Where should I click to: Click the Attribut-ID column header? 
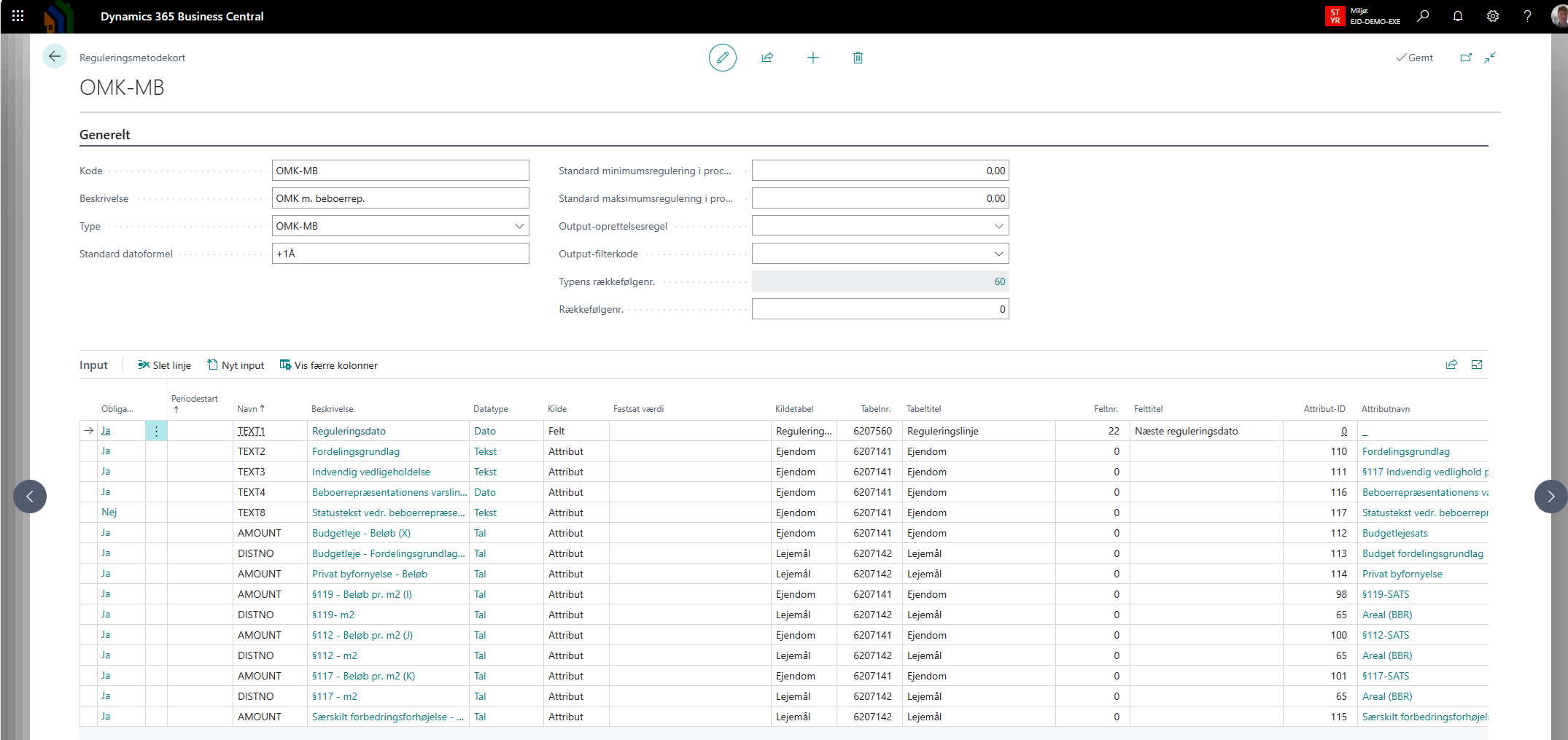1324,409
